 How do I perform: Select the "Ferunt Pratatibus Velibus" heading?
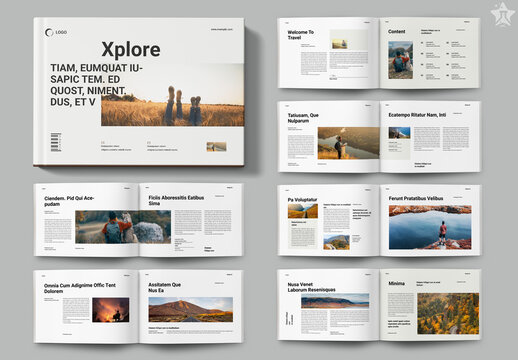click(x=416, y=198)
